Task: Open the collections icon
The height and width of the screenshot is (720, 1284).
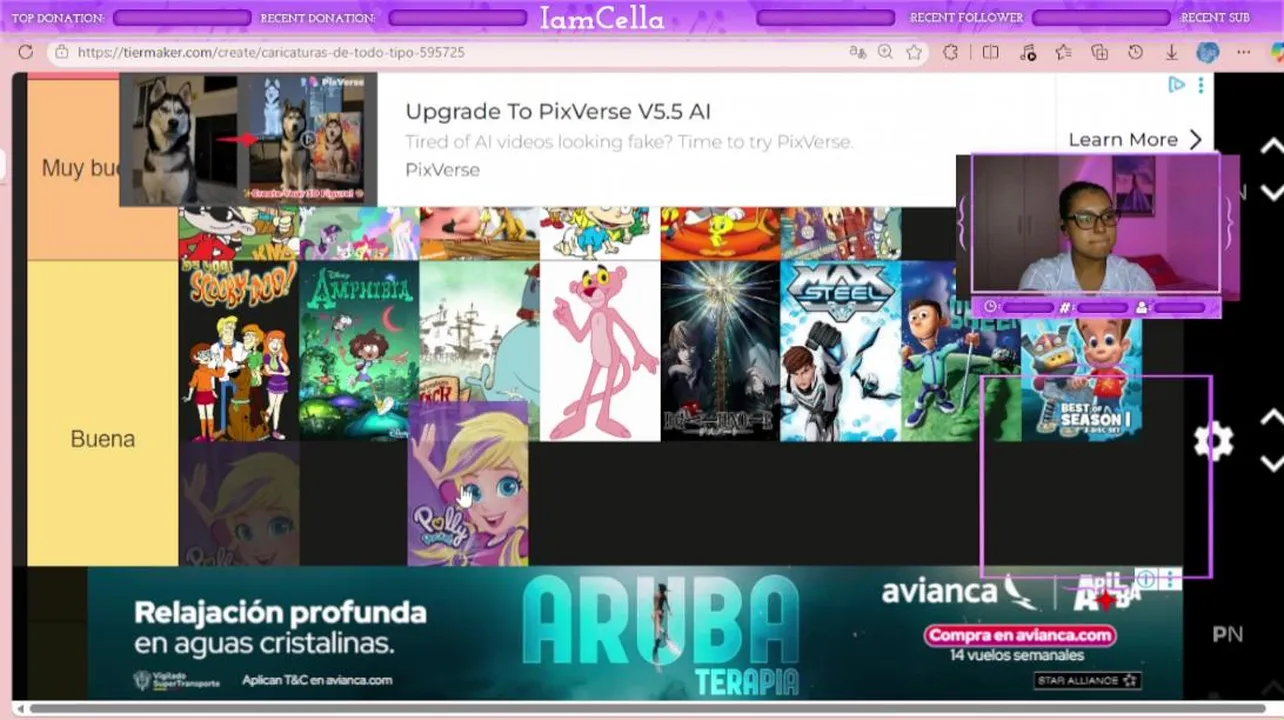Action: click(x=1099, y=52)
